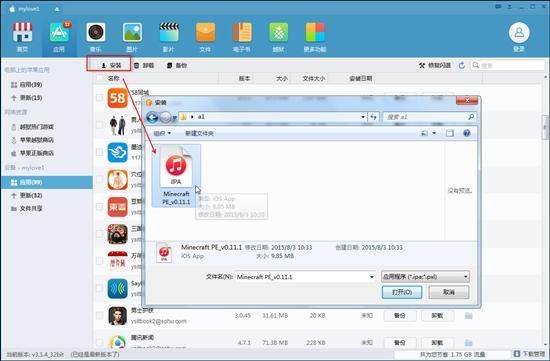Tick the checkbox beside the Three Kingdoms game
550x361 pixels.
click(100, 234)
